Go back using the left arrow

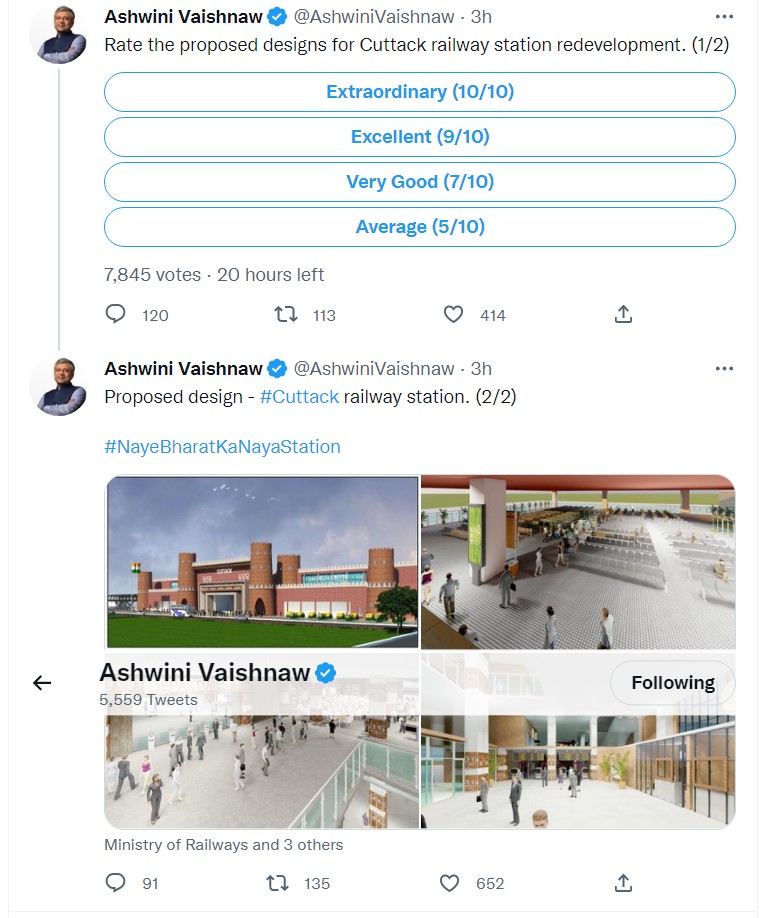42,683
